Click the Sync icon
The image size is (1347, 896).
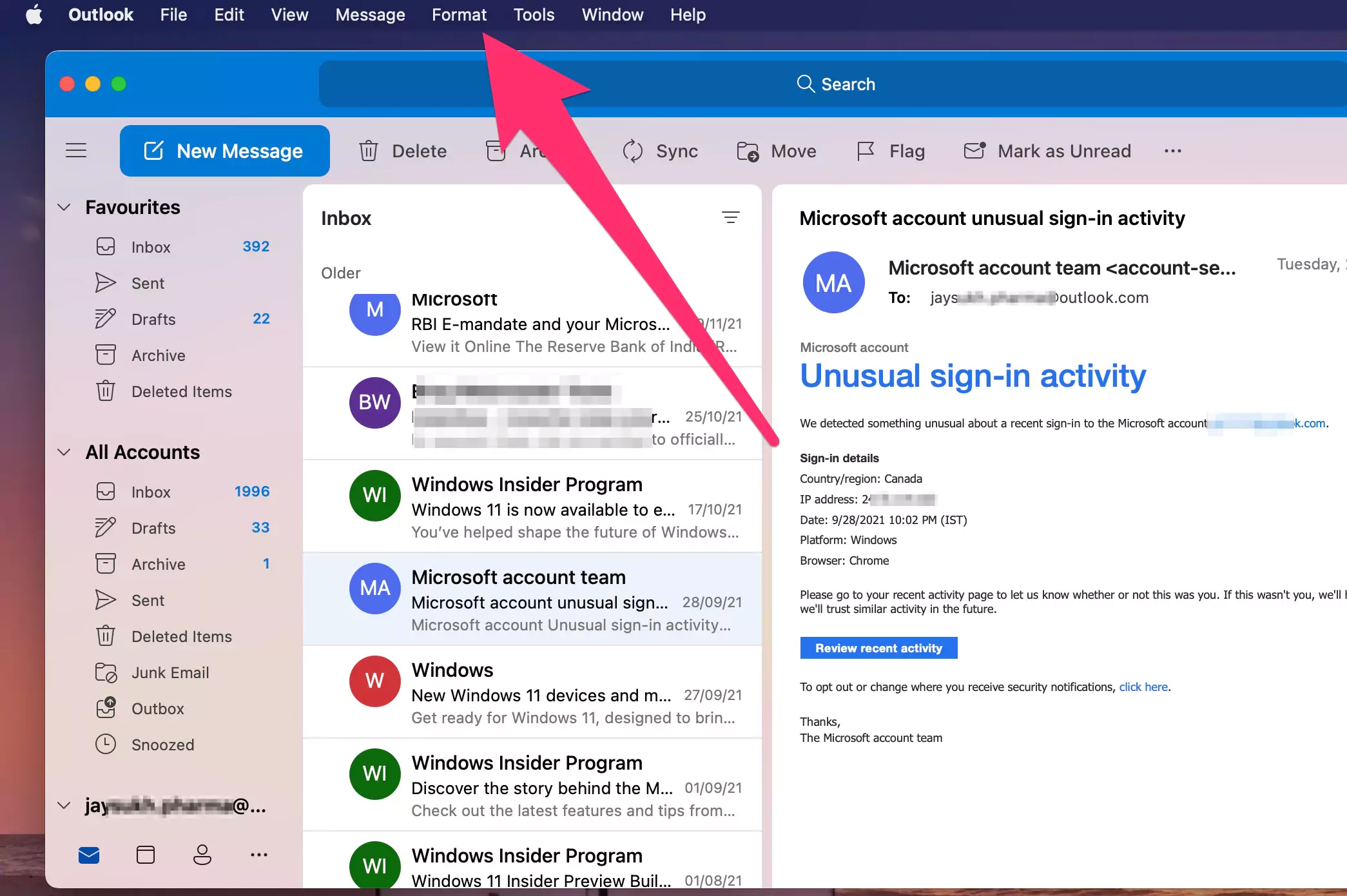pos(633,151)
